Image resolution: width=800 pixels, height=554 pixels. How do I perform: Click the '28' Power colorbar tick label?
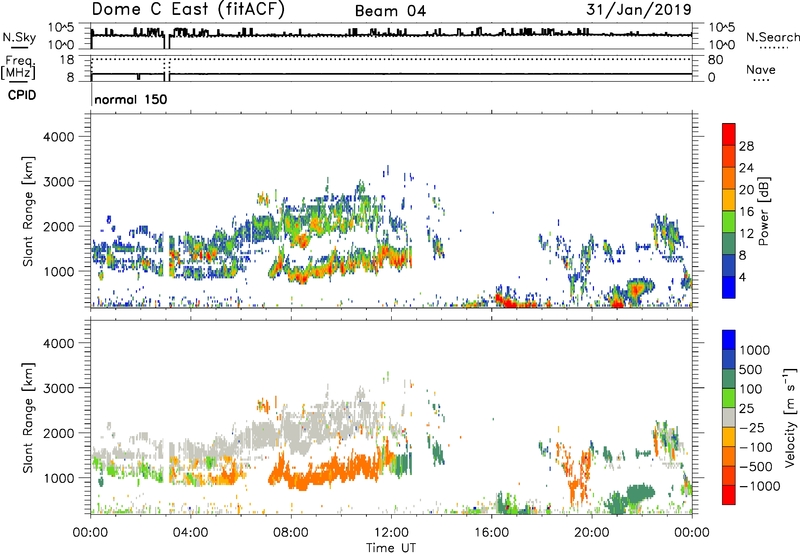[x=746, y=146]
